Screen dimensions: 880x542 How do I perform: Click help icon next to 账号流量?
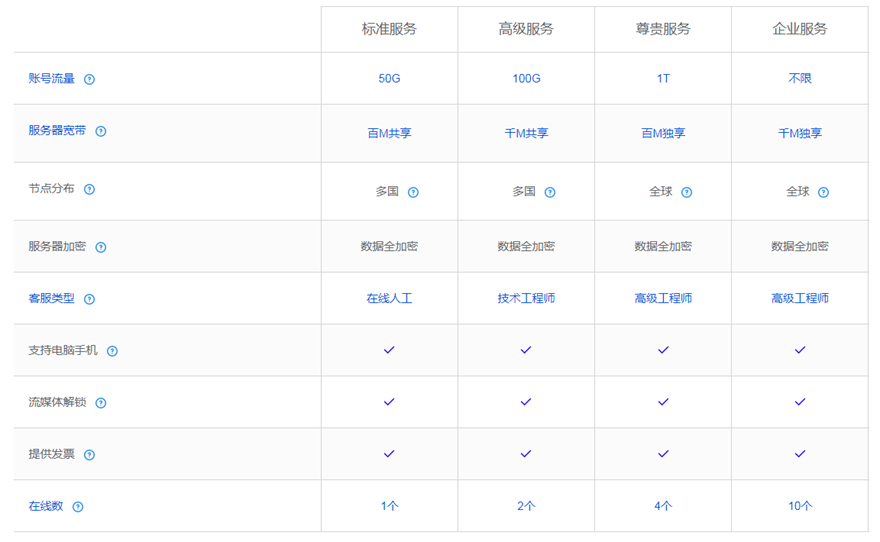89,79
